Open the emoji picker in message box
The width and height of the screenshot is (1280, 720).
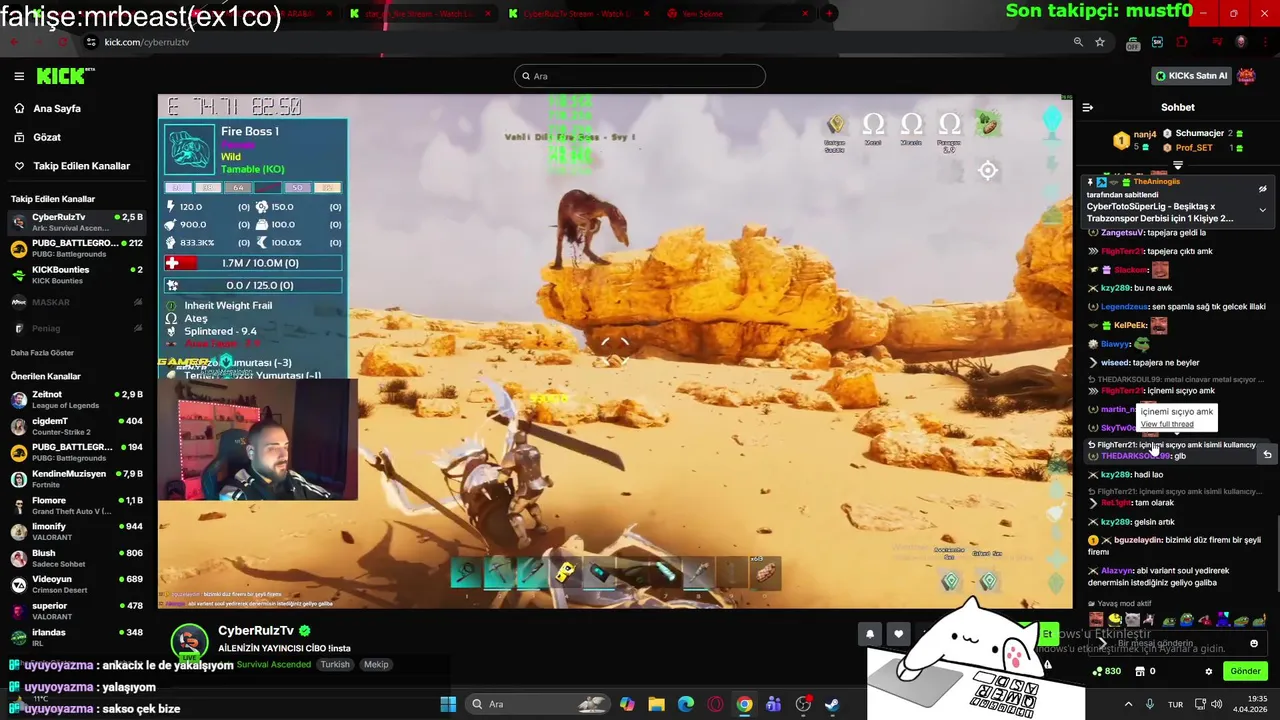coord(1254,643)
